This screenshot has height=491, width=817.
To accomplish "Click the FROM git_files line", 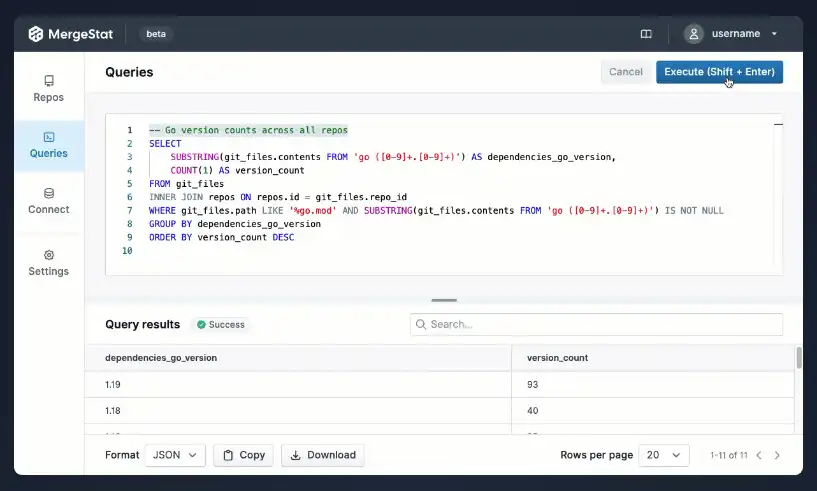I will click(187, 183).
